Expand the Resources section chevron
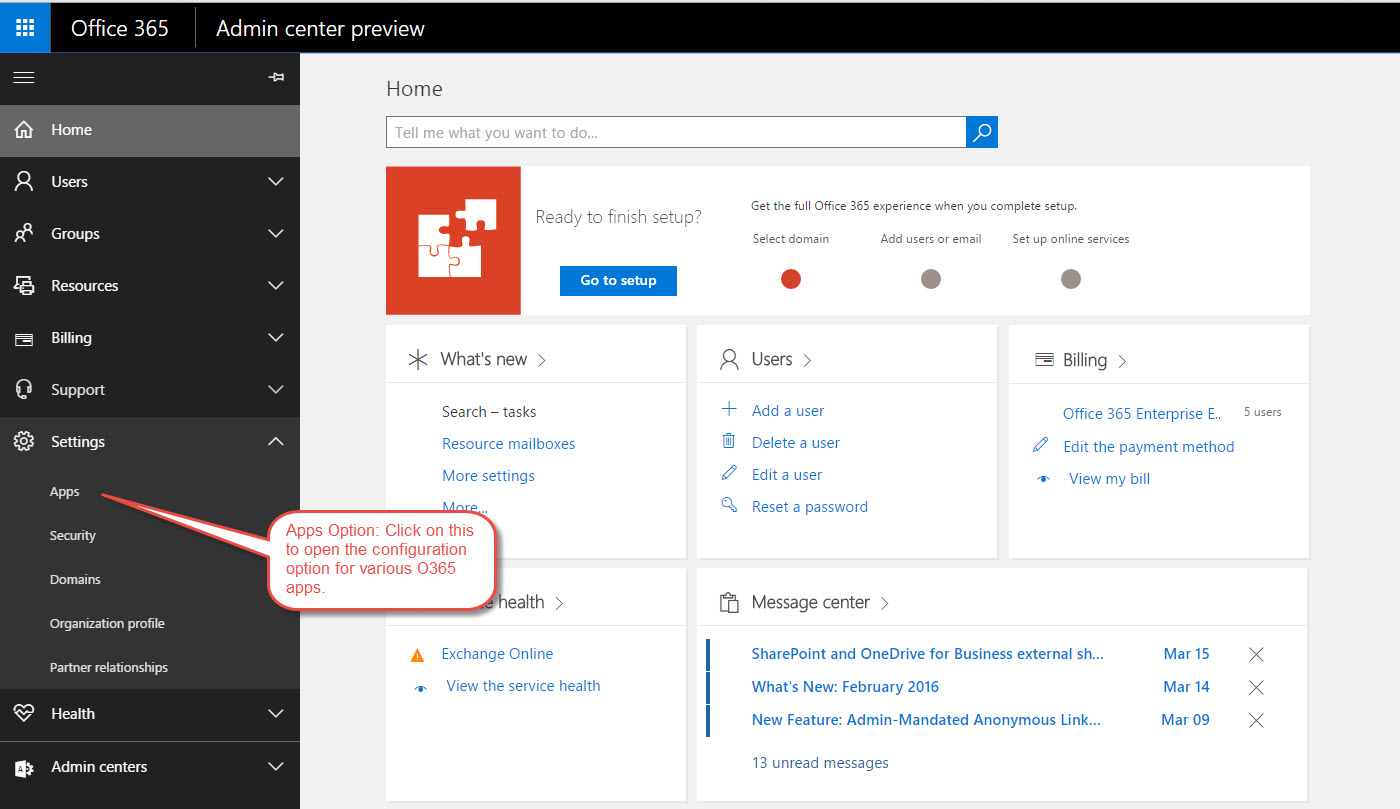 (x=276, y=286)
